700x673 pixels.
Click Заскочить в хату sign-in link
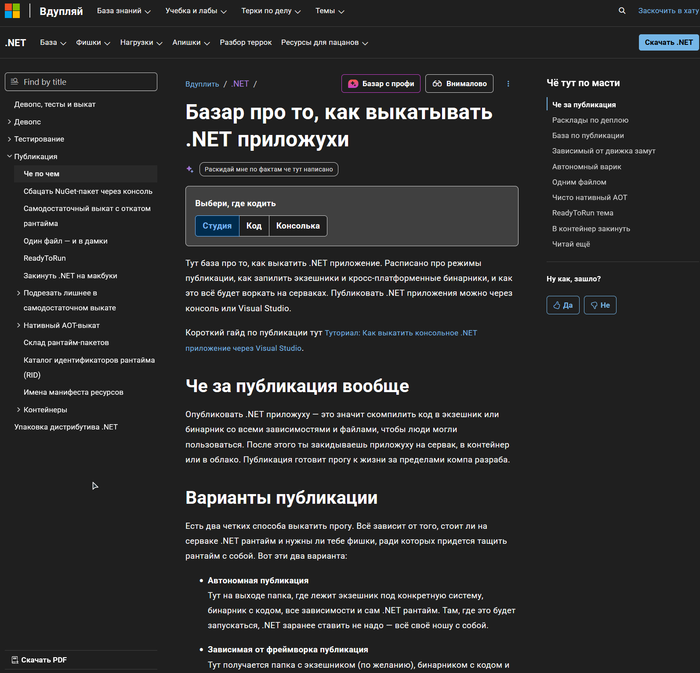coord(668,11)
